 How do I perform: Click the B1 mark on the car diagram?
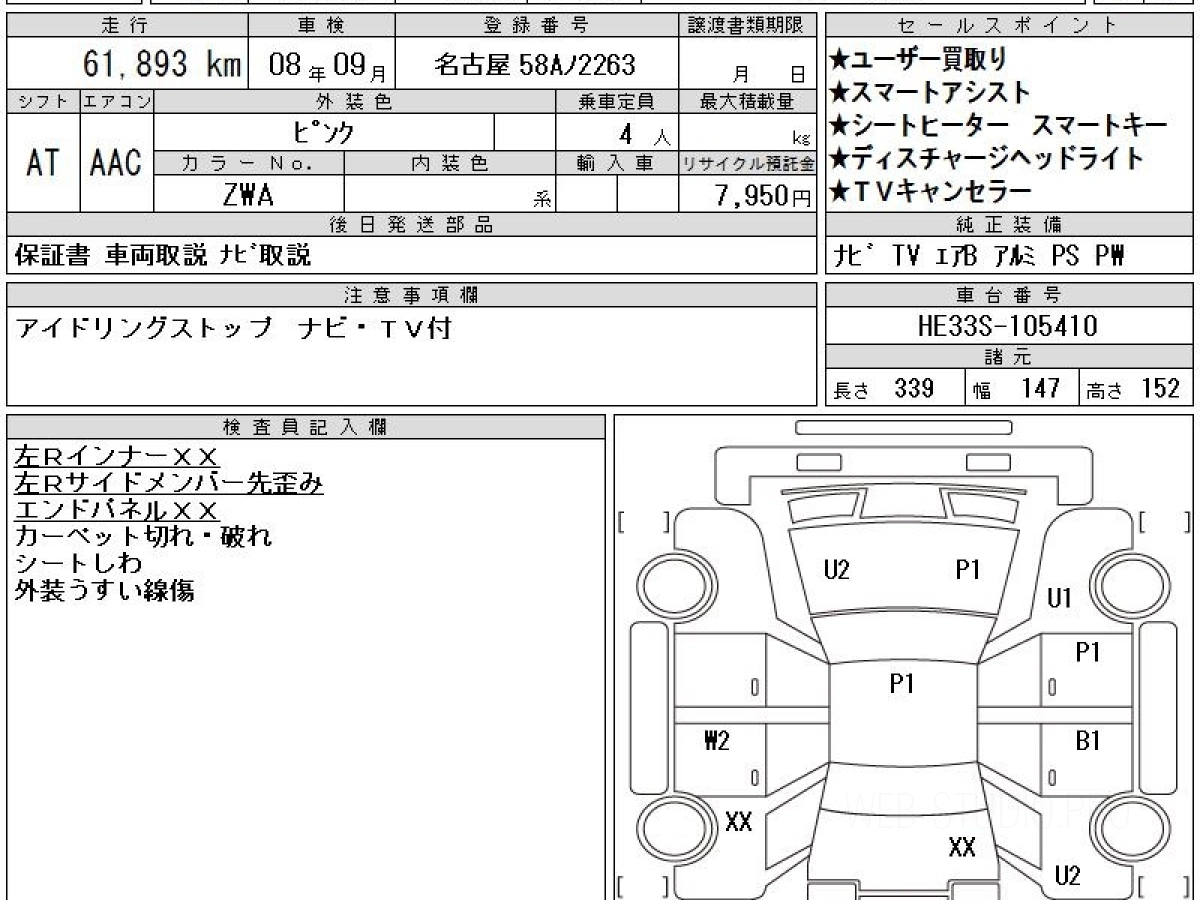(1088, 741)
